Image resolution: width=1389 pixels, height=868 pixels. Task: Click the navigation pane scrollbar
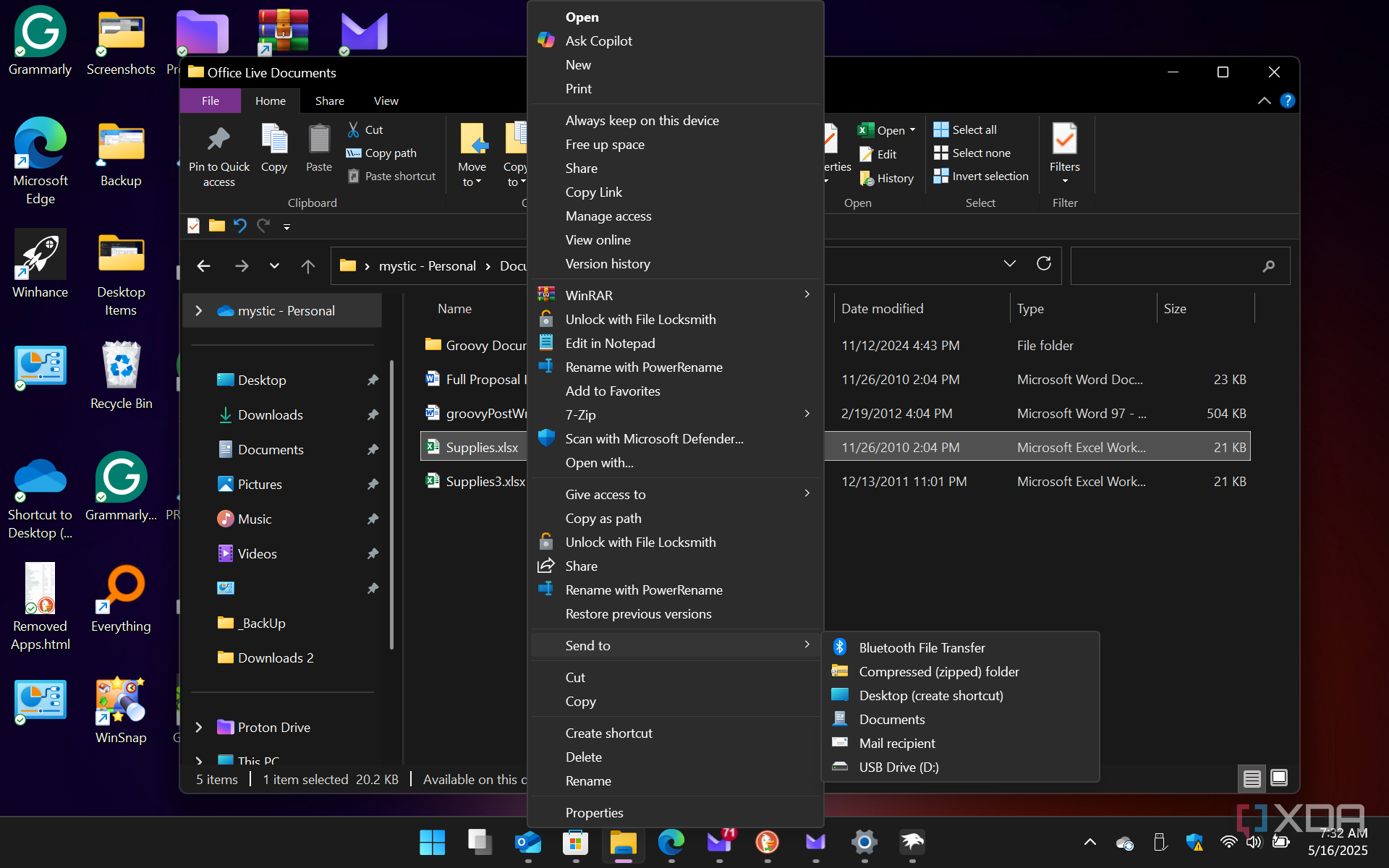(x=391, y=506)
